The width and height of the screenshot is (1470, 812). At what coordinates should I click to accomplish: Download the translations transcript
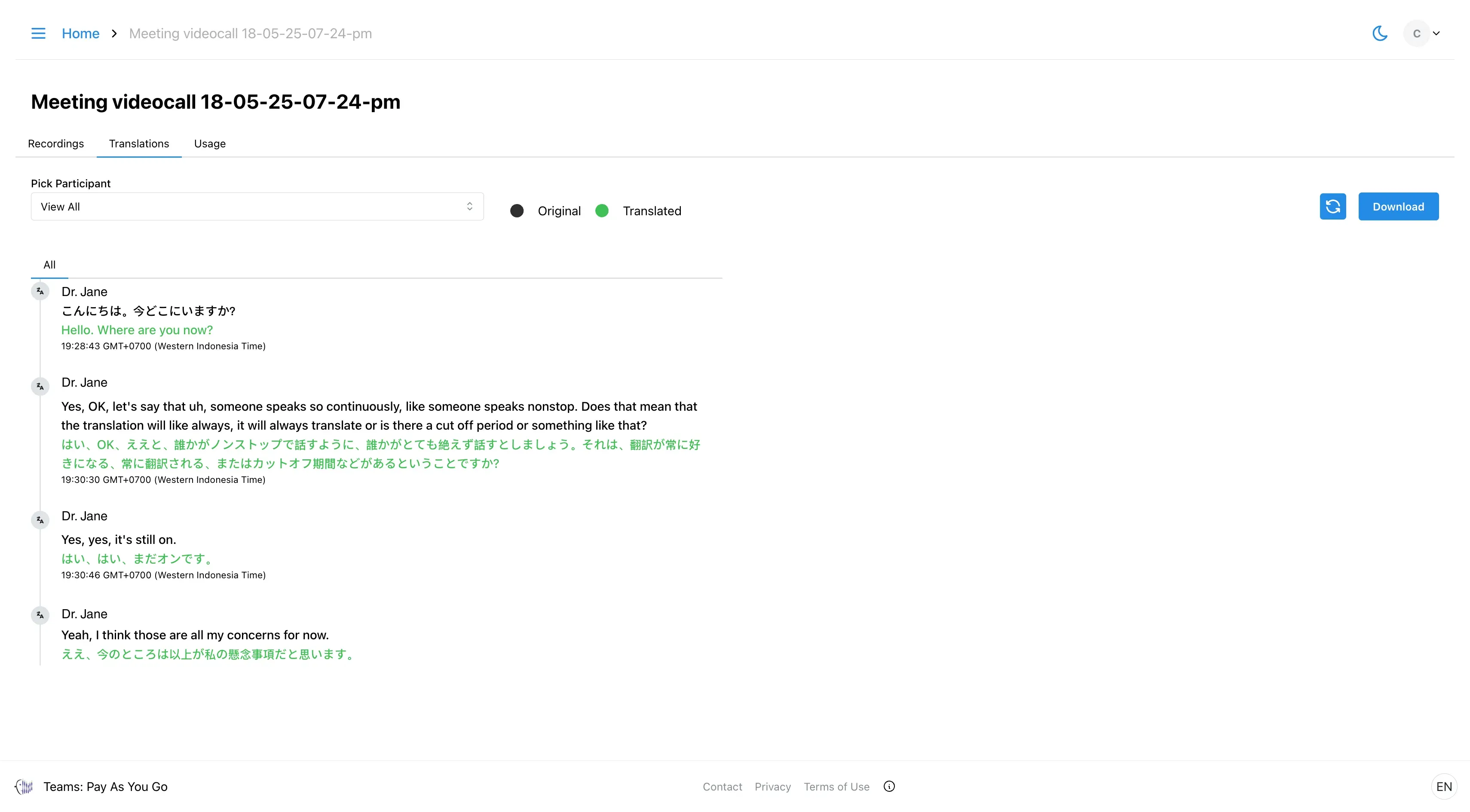point(1399,206)
